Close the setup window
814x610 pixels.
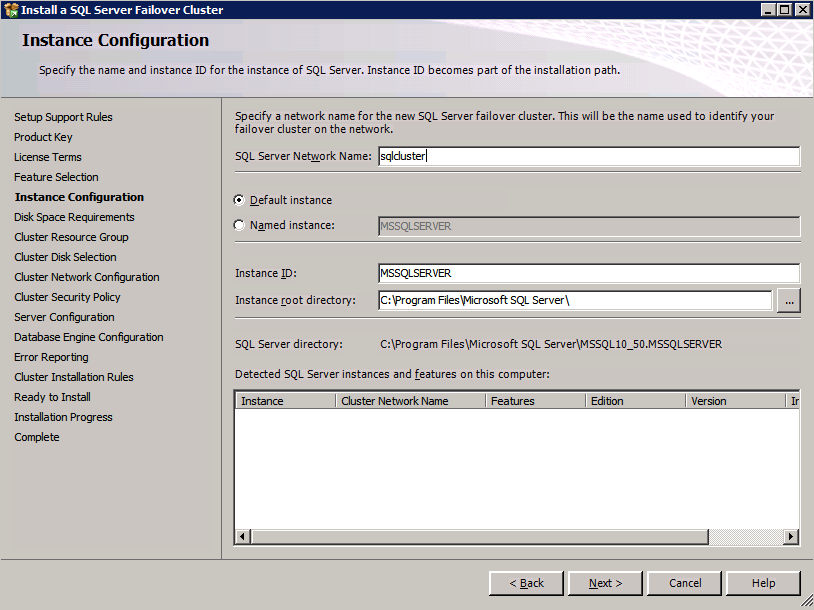point(802,10)
